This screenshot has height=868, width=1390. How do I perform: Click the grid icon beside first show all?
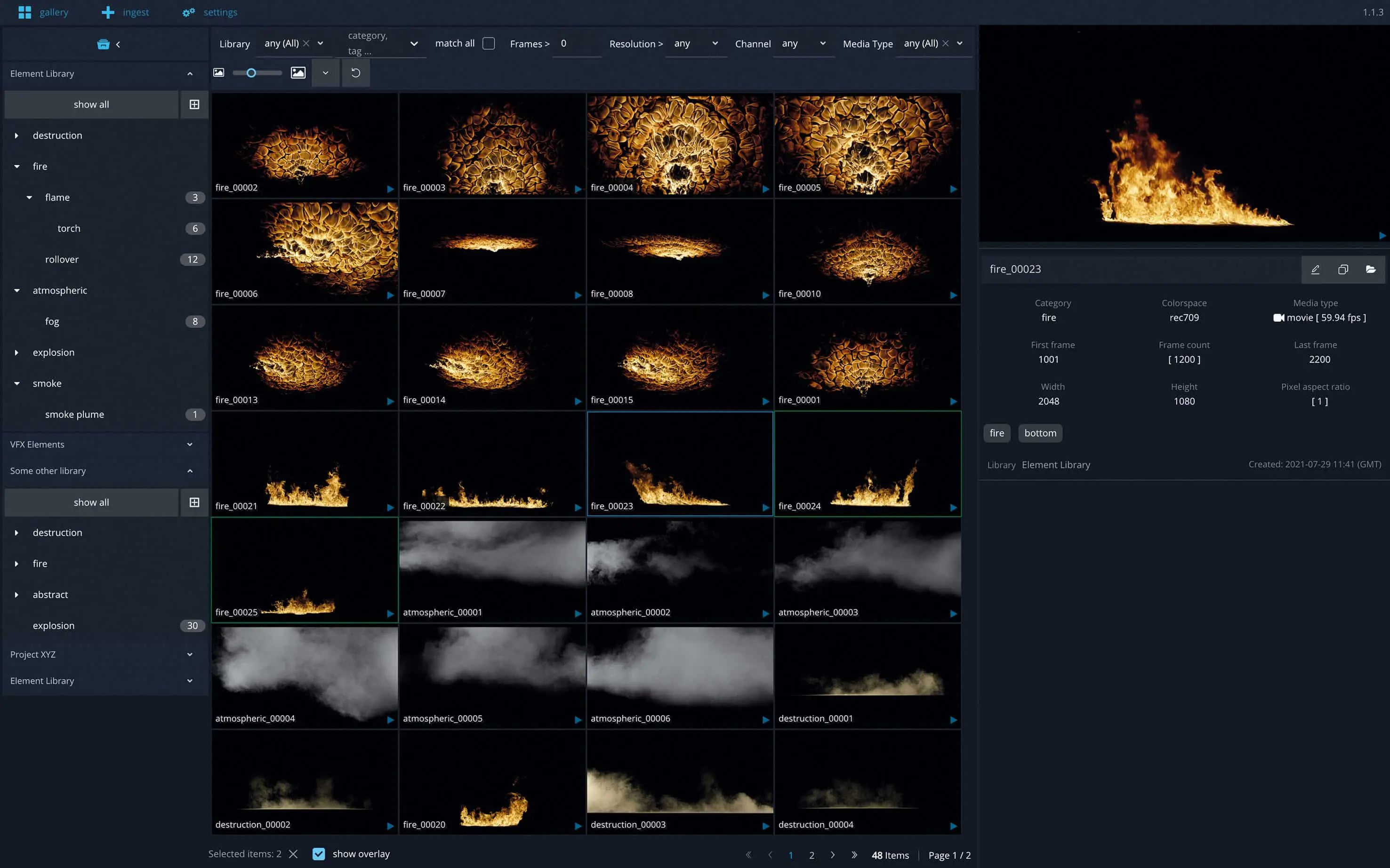(194, 104)
